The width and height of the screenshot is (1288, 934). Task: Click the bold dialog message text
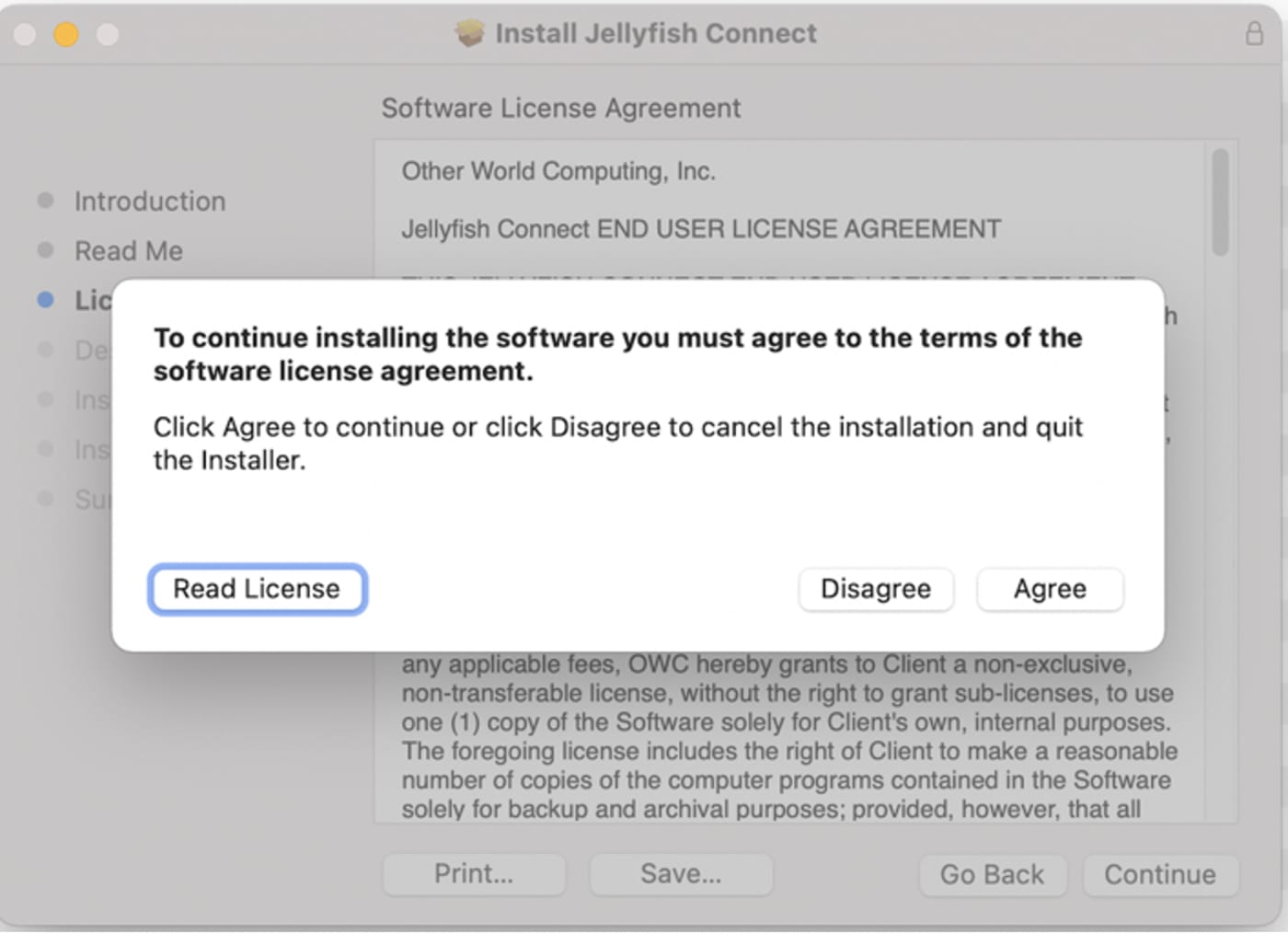pyautogui.click(x=616, y=354)
